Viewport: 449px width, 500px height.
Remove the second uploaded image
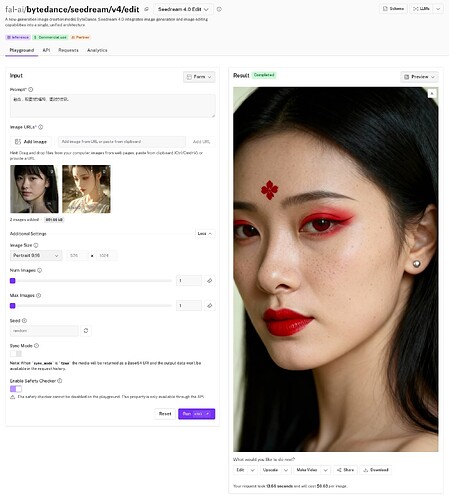pyautogui.click(x=104, y=171)
